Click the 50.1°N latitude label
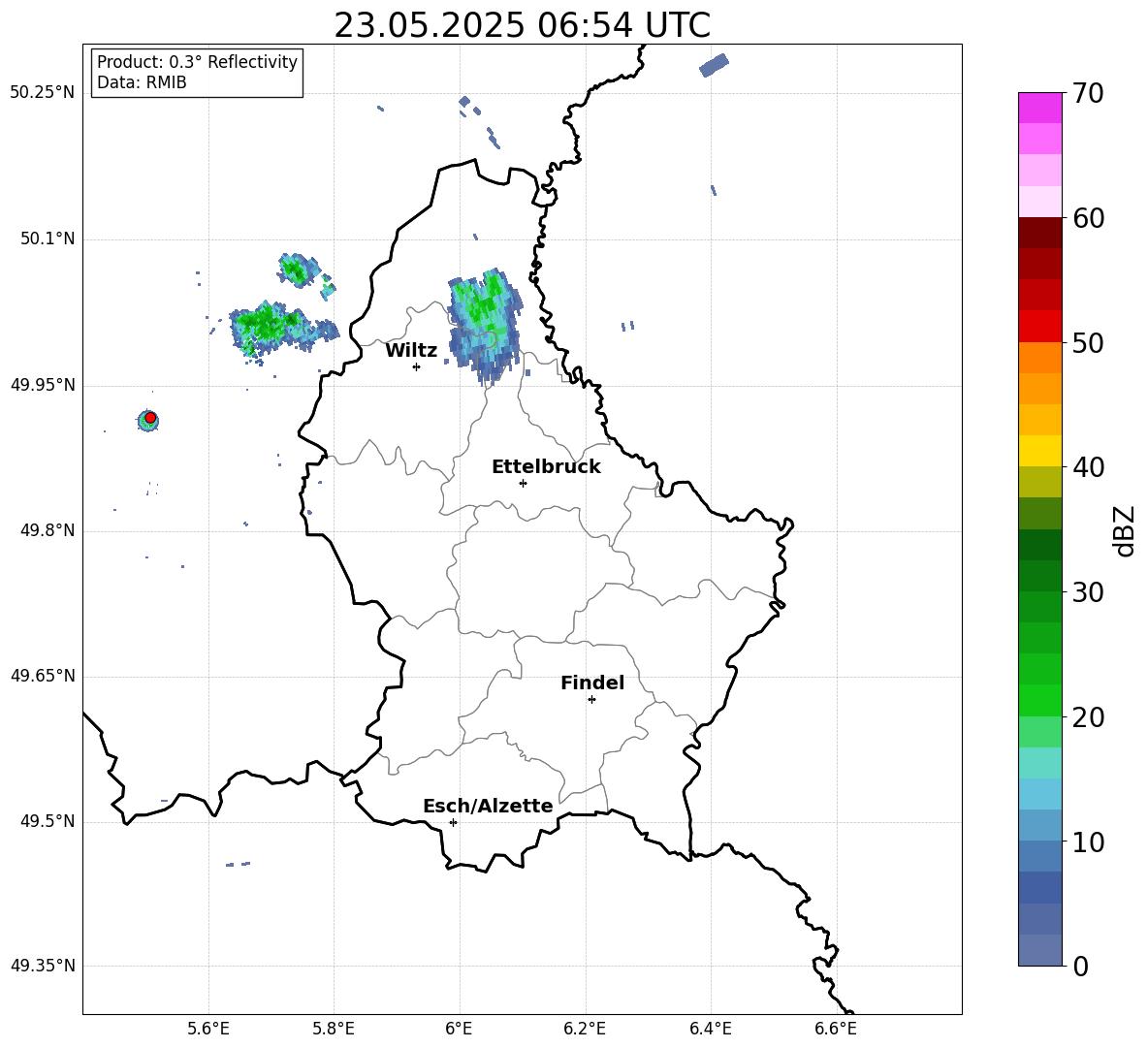The width and height of the screenshot is (1148, 1048). pyautogui.click(x=47, y=239)
